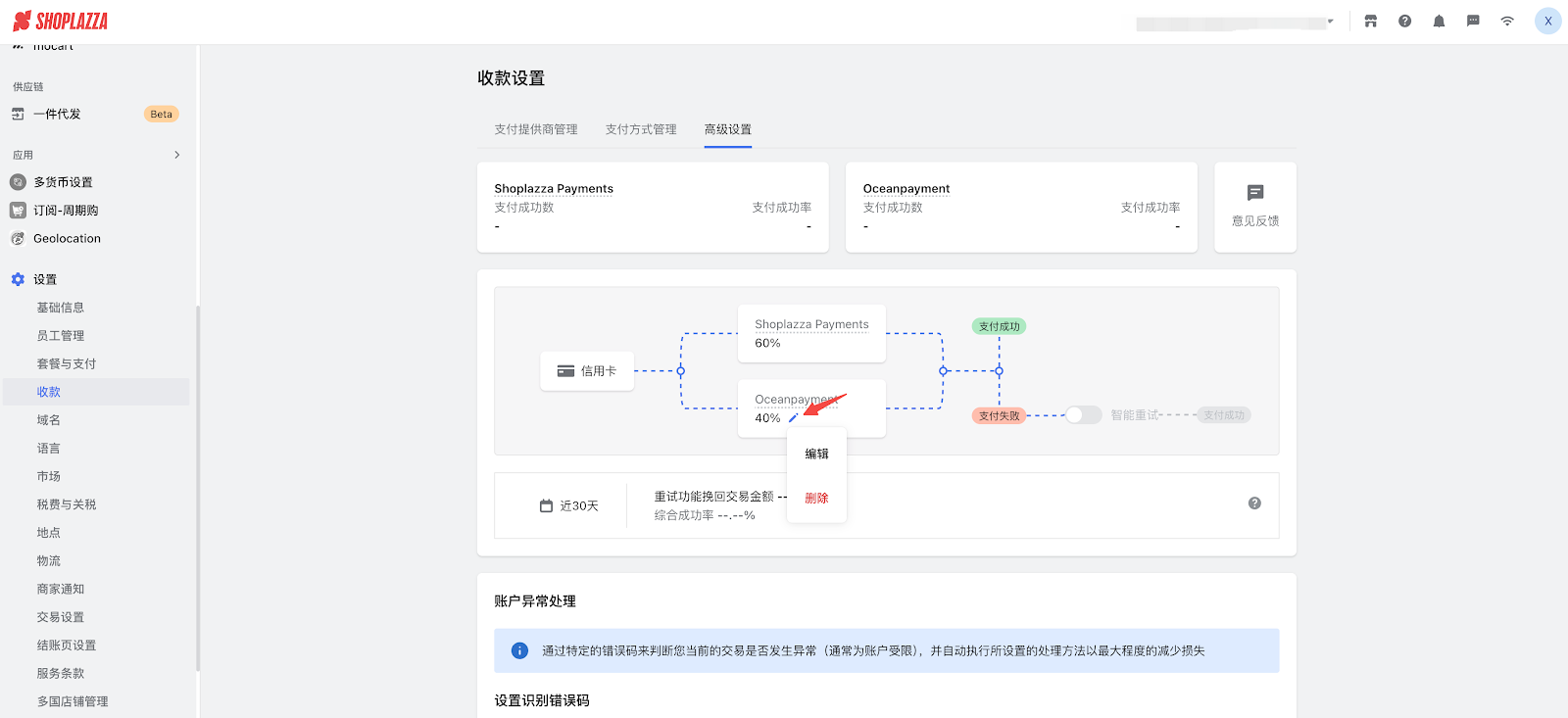Click the 信用卡 credit card node

[587, 371]
